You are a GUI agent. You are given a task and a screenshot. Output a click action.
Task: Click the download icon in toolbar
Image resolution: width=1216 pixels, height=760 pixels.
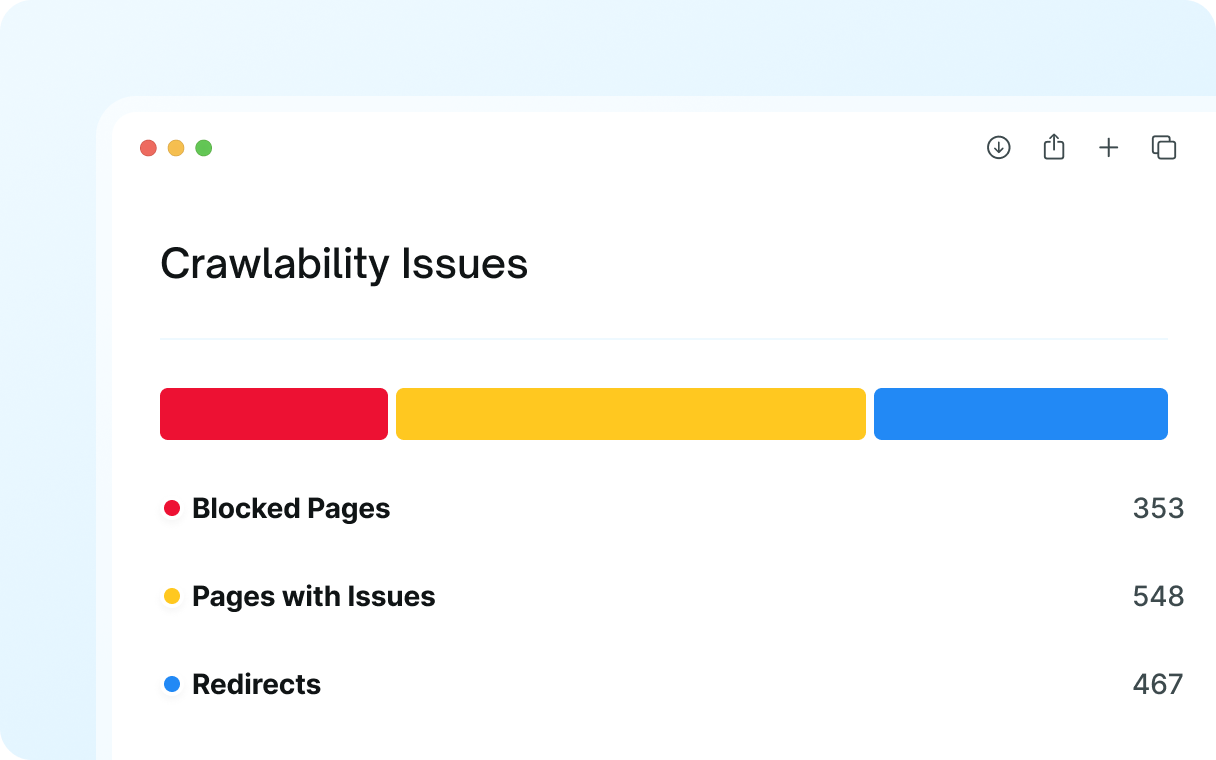[x=999, y=148]
